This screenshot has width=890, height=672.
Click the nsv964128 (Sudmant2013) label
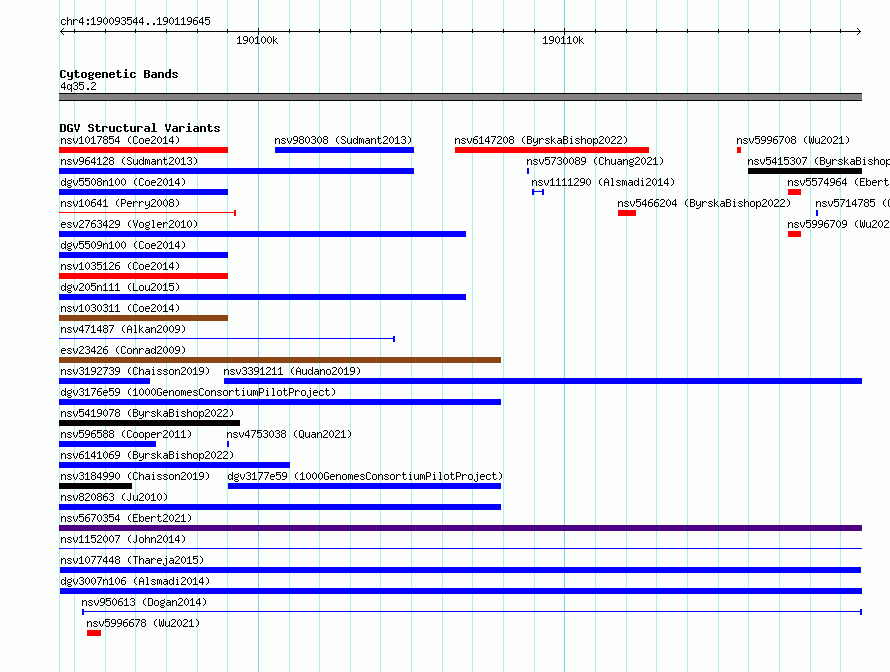pos(129,161)
